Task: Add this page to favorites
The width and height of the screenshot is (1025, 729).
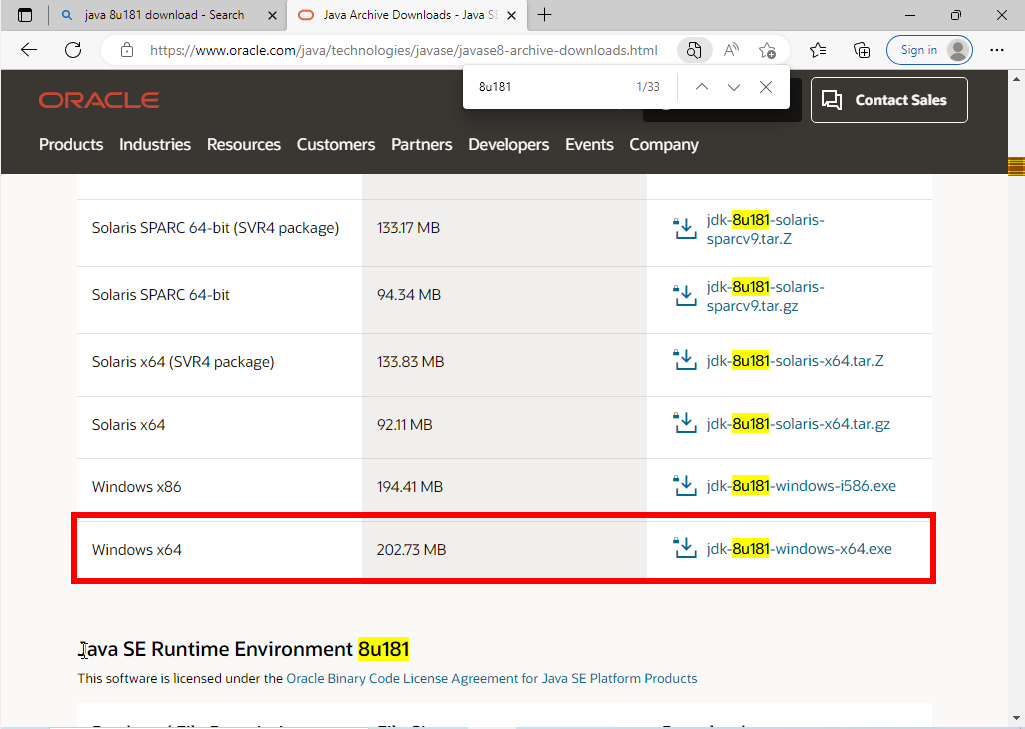Action: point(767,50)
